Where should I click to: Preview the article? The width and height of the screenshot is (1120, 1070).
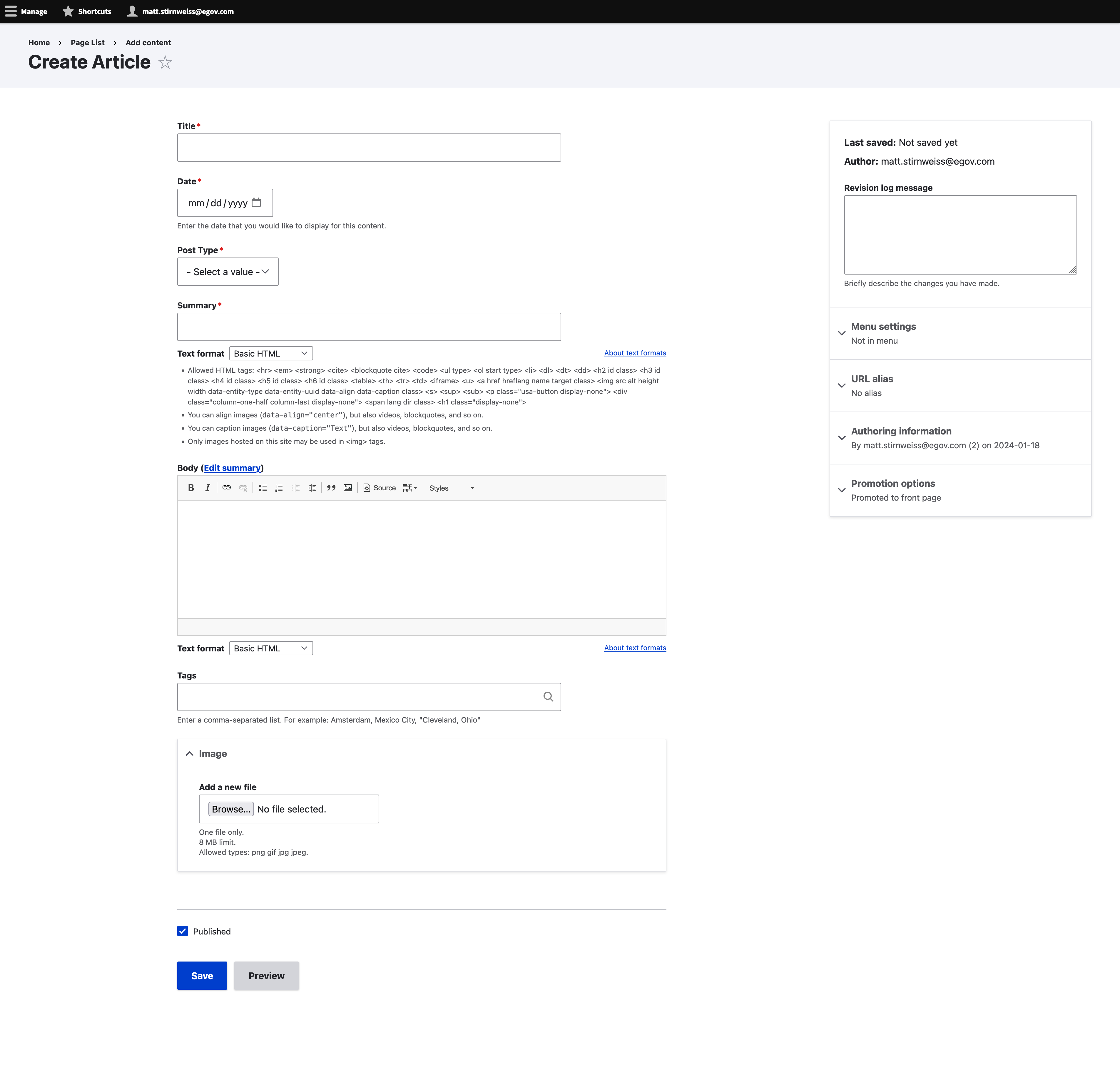(266, 975)
